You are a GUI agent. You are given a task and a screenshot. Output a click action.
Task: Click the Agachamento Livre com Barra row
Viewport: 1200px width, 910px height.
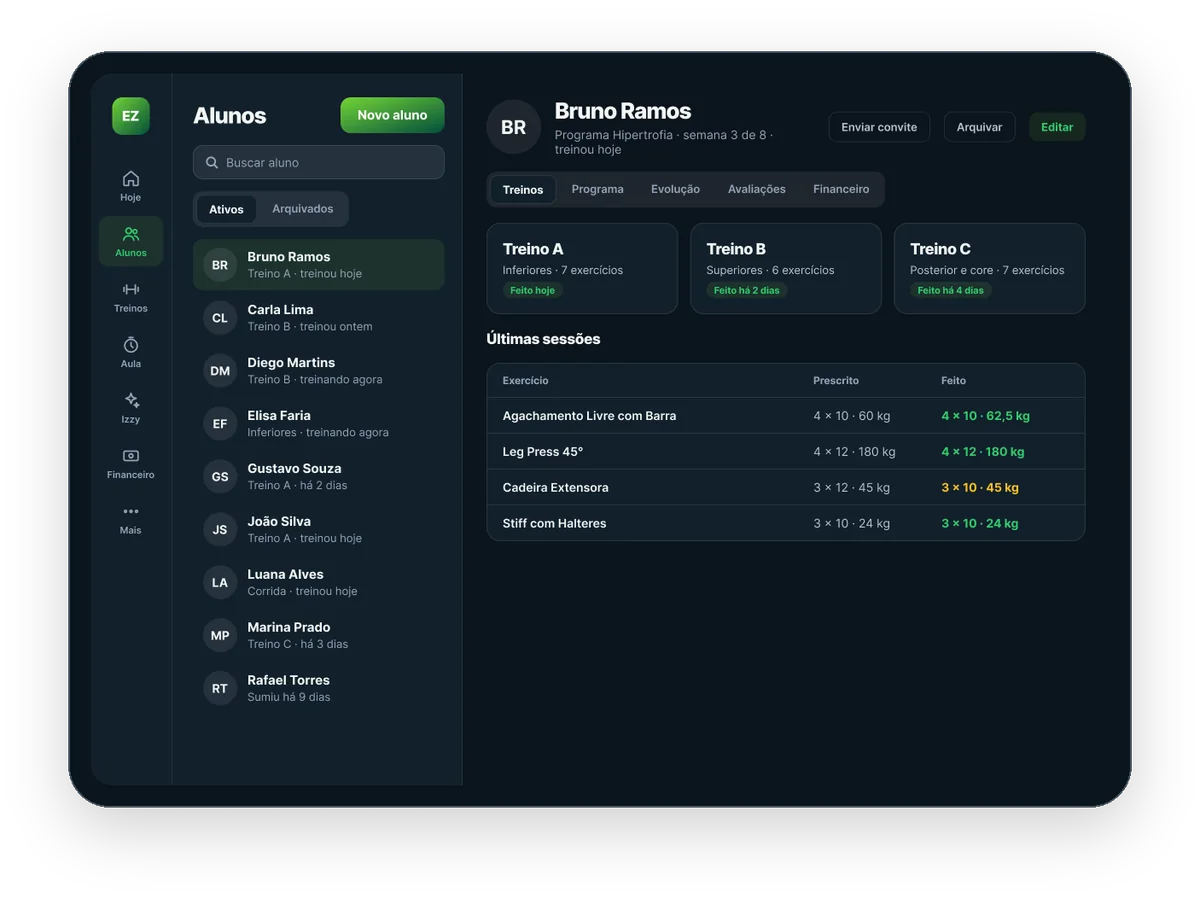[786, 416]
